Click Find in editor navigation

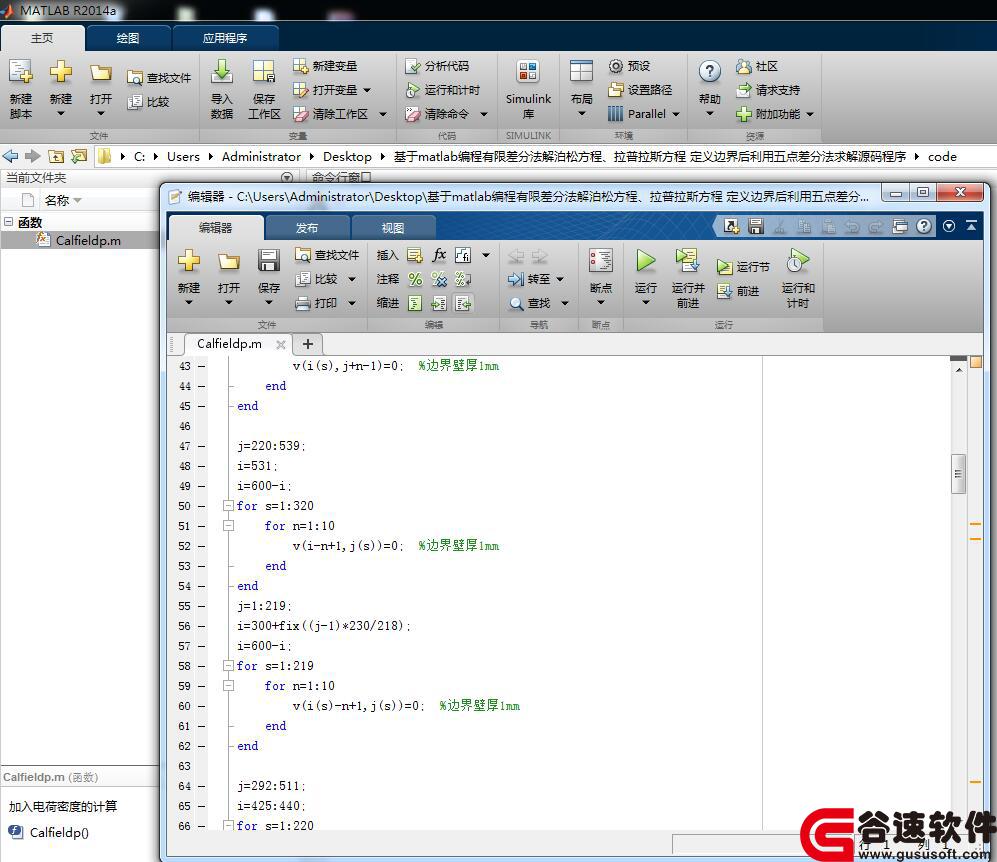tap(530, 303)
